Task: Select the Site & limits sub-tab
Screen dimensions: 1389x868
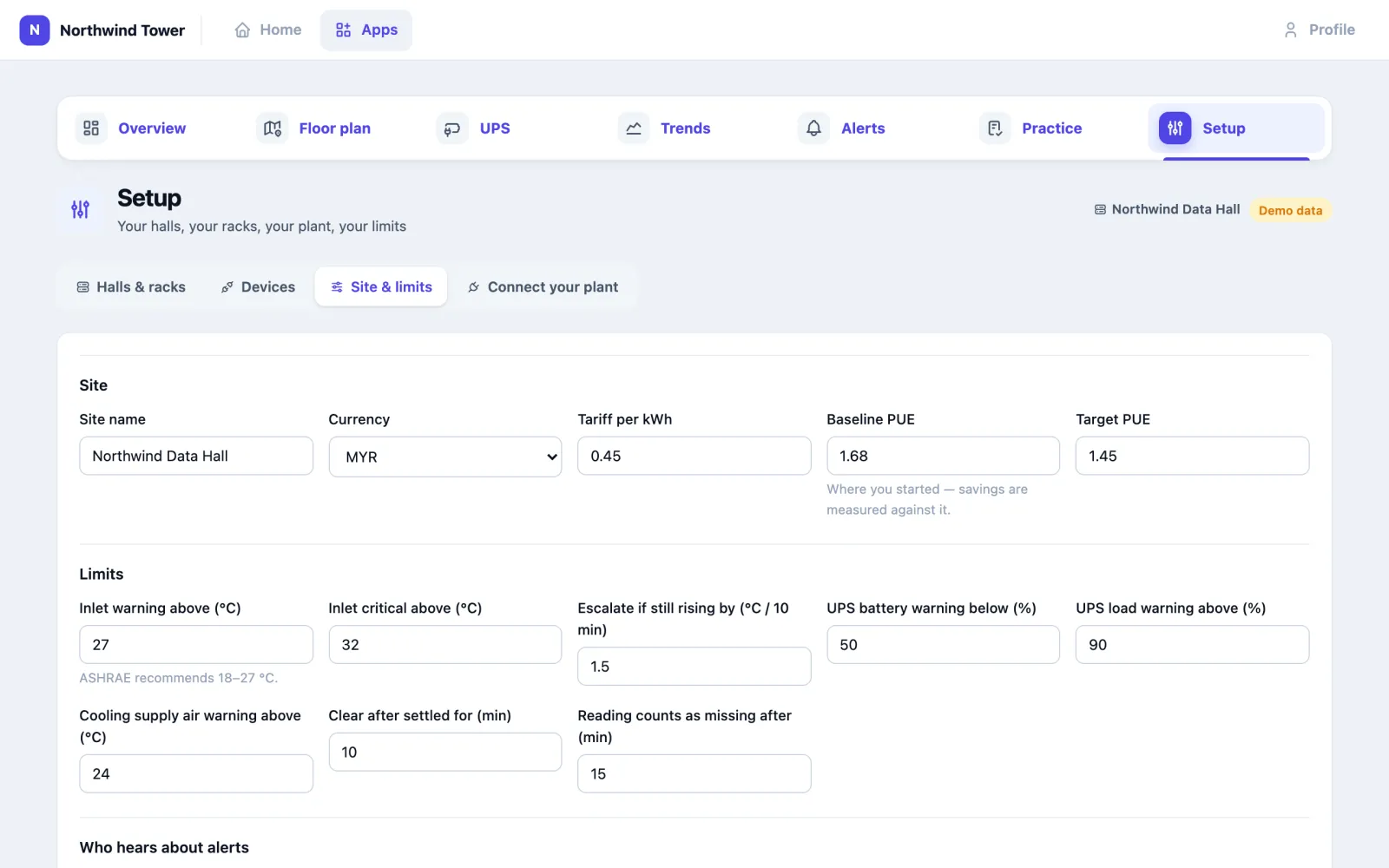Action: pyautogui.click(x=381, y=287)
